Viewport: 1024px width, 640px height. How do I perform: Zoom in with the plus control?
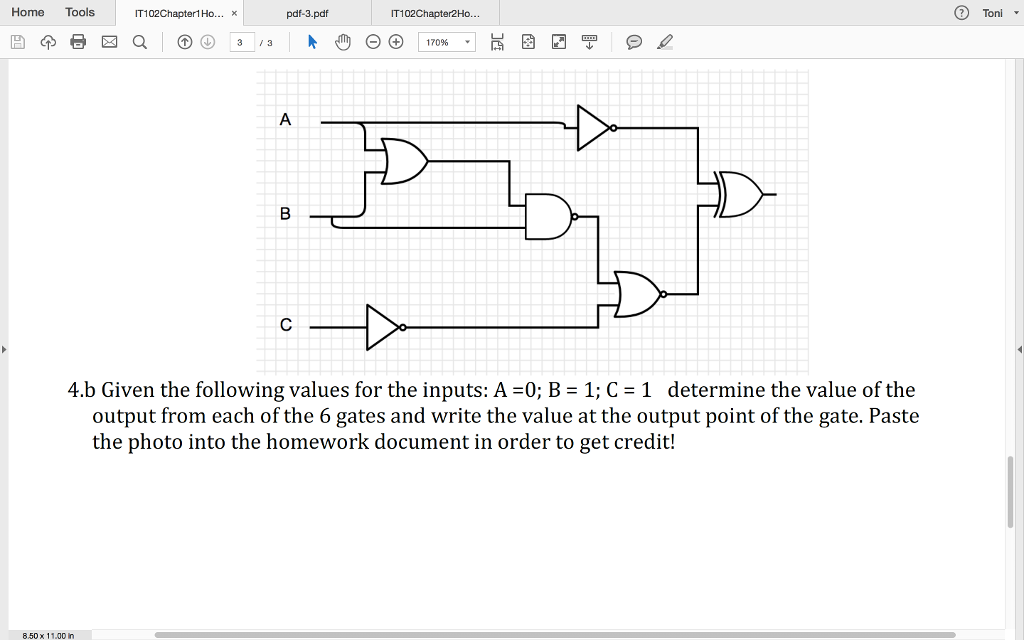pyautogui.click(x=395, y=41)
